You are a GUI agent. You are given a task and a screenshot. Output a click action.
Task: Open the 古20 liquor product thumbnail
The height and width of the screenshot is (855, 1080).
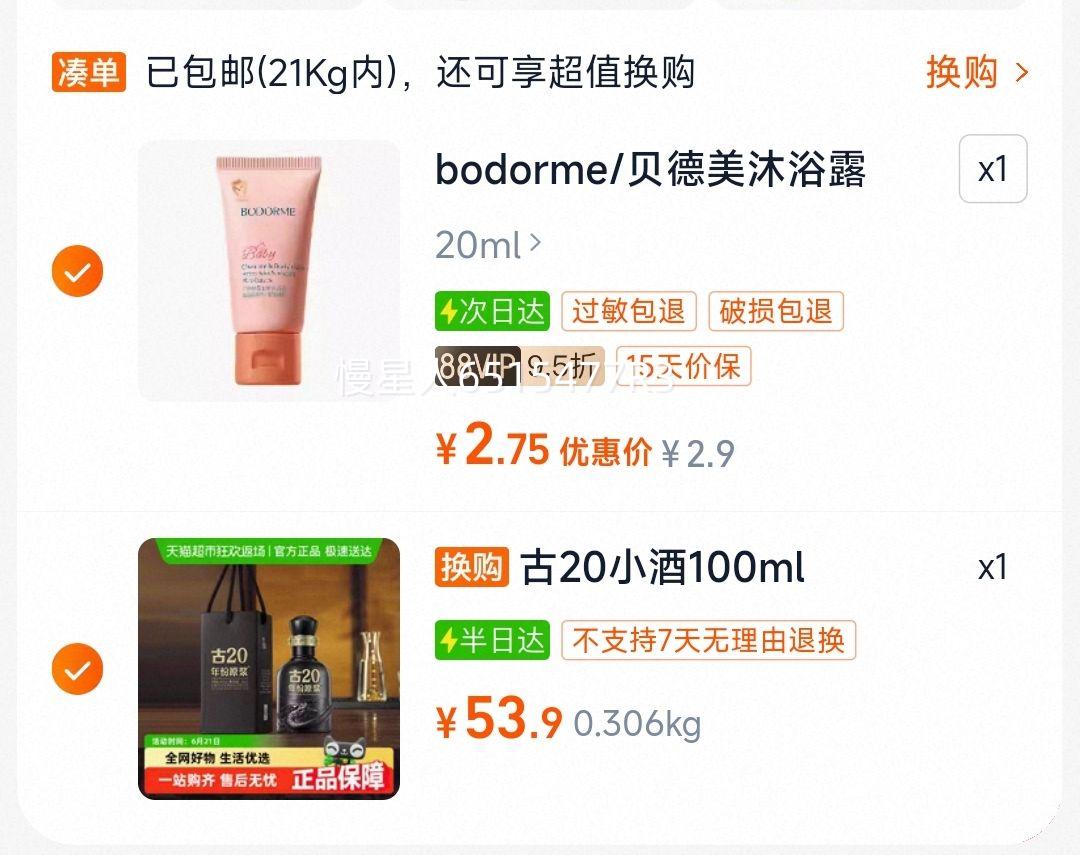269,668
